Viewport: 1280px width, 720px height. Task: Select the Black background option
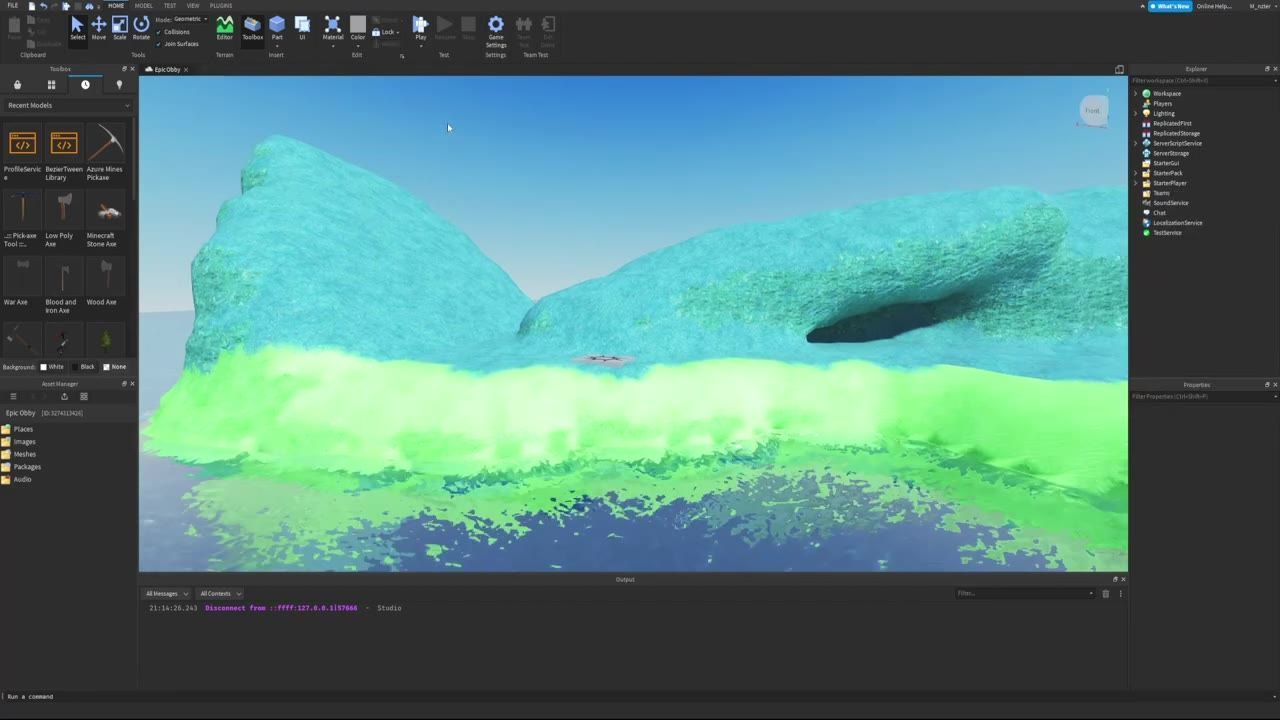point(83,367)
